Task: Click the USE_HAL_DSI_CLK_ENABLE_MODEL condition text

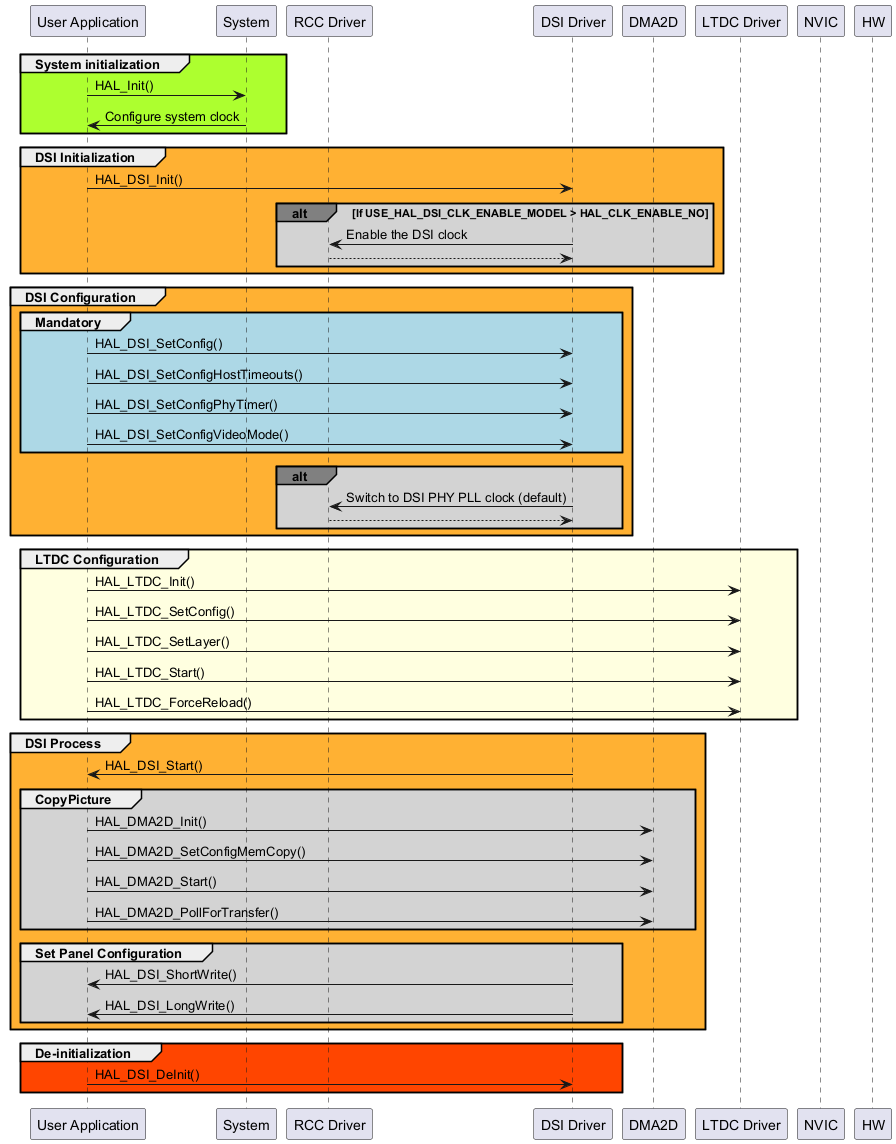Action: pos(530,213)
